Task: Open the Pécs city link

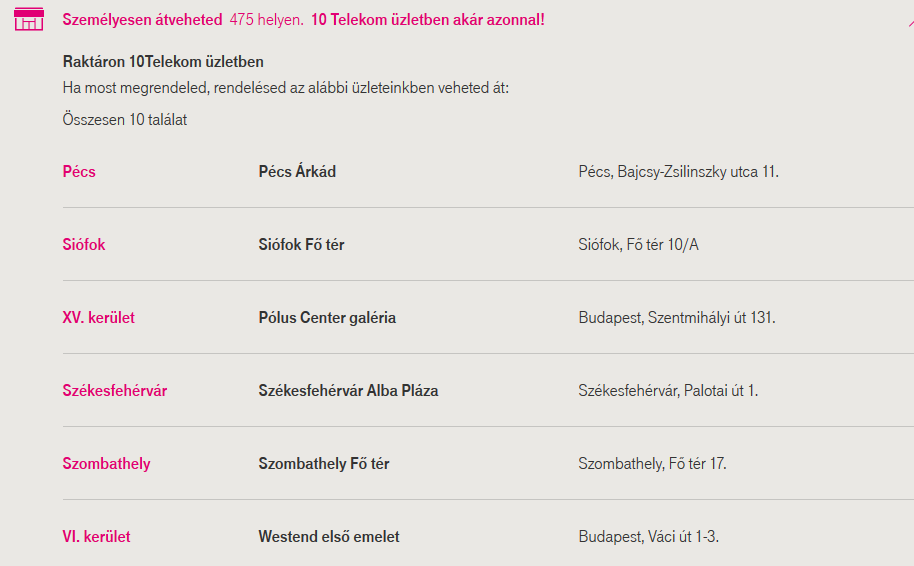Action: point(79,171)
